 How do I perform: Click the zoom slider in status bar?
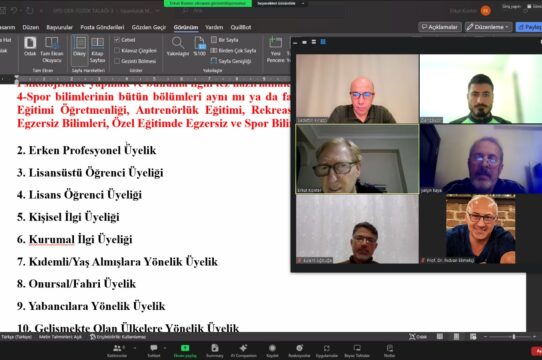510,336
